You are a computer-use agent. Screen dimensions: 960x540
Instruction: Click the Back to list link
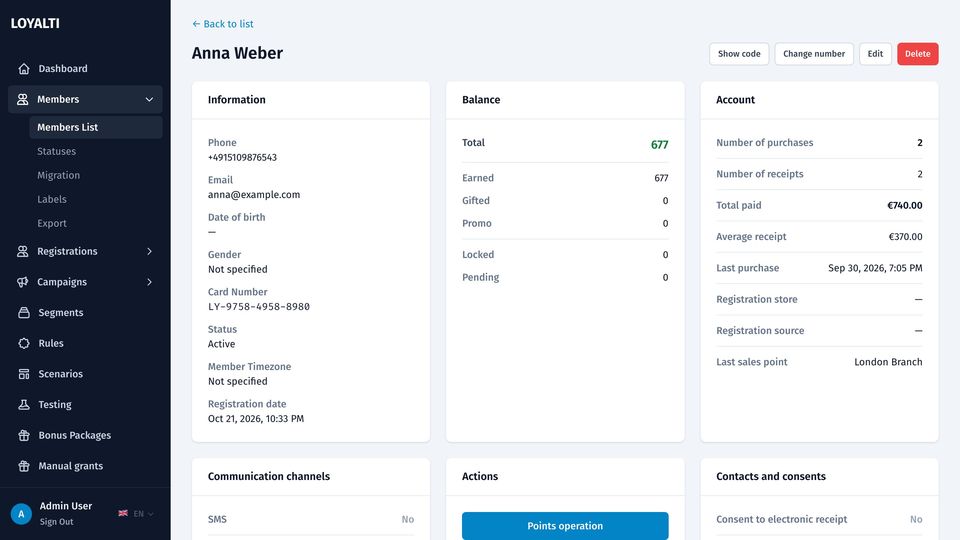click(222, 24)
